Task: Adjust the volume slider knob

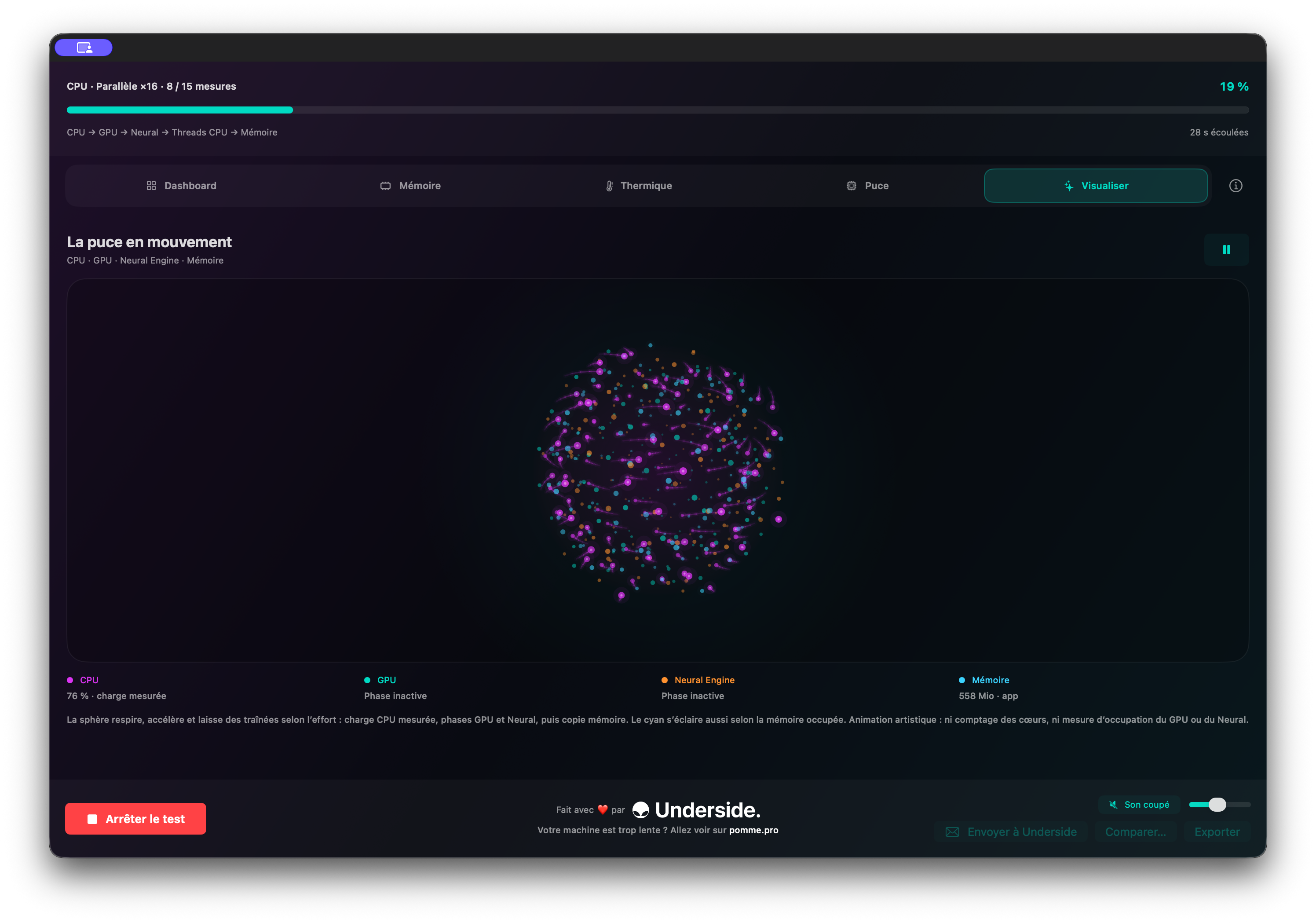Action: pos(1217,804)
